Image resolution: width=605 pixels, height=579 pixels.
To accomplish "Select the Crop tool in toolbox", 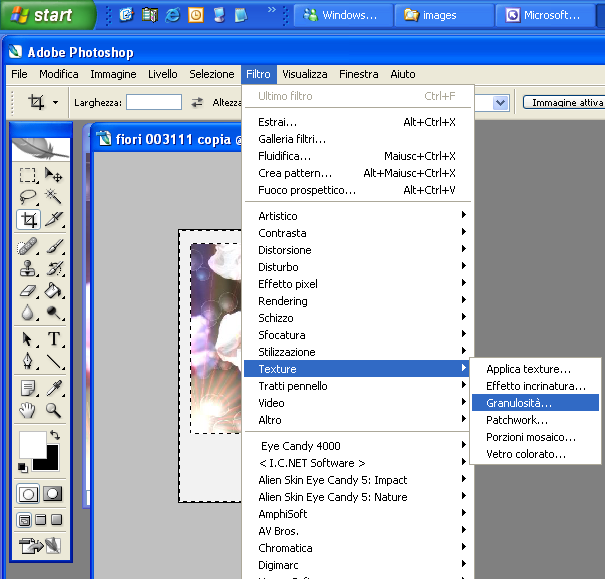I will pyautogui.click(x=28, y=219).
